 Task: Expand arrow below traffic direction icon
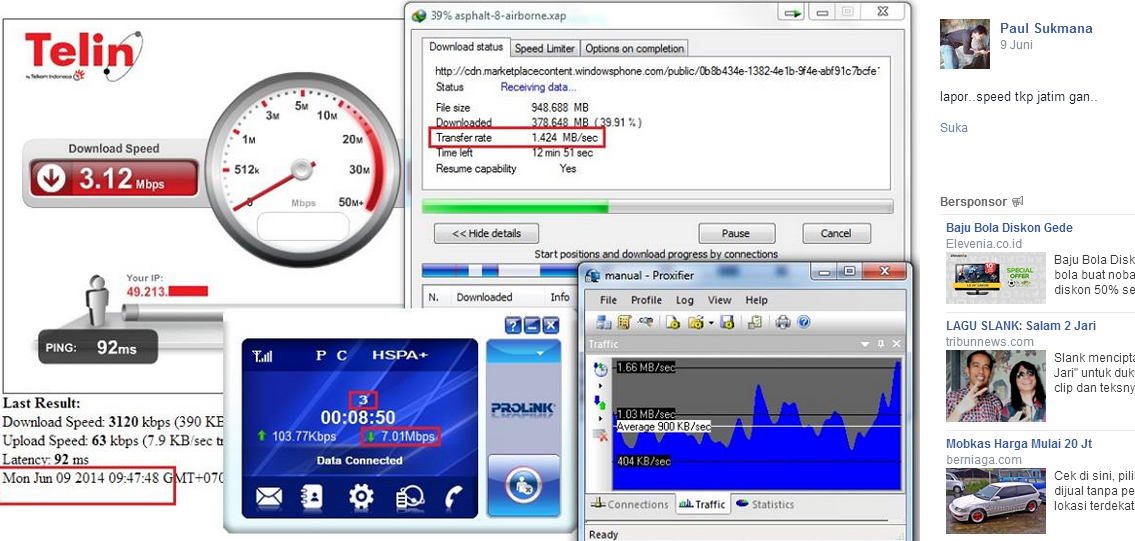tap(600, 419)
